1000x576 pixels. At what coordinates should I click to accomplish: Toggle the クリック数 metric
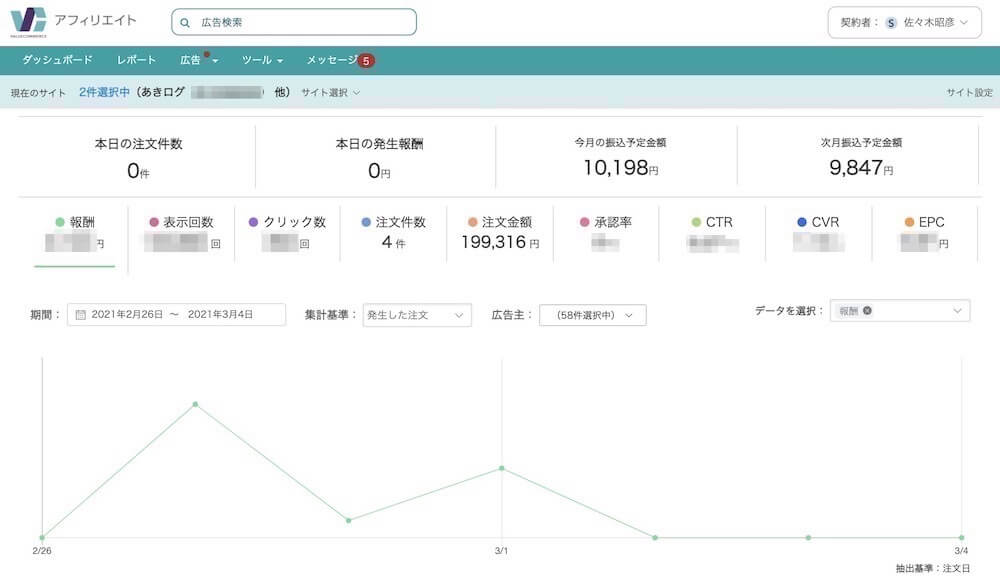click(287, 223)
